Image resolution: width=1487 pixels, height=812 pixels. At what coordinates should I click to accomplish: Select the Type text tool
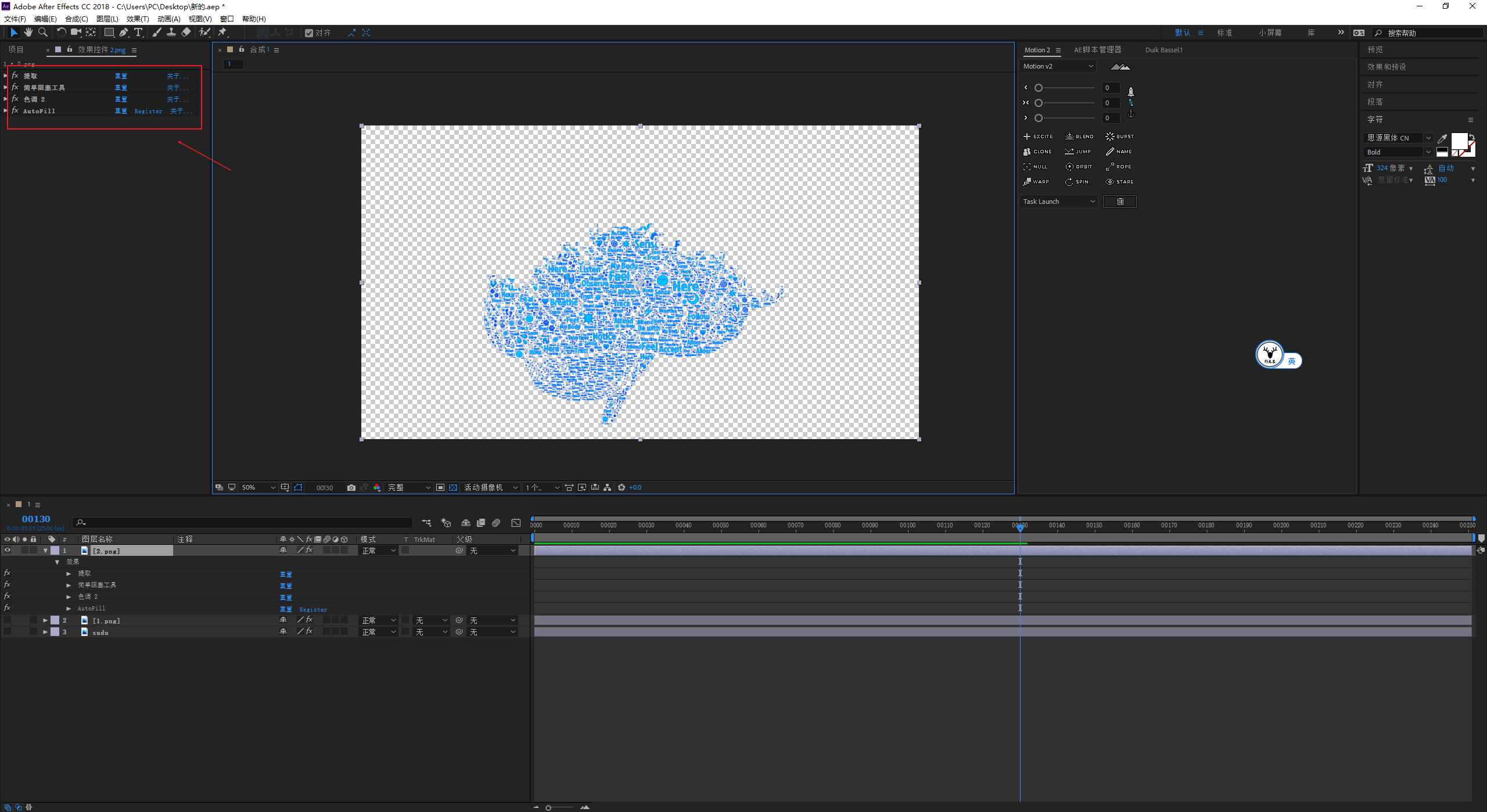click(x=138, y=33)
